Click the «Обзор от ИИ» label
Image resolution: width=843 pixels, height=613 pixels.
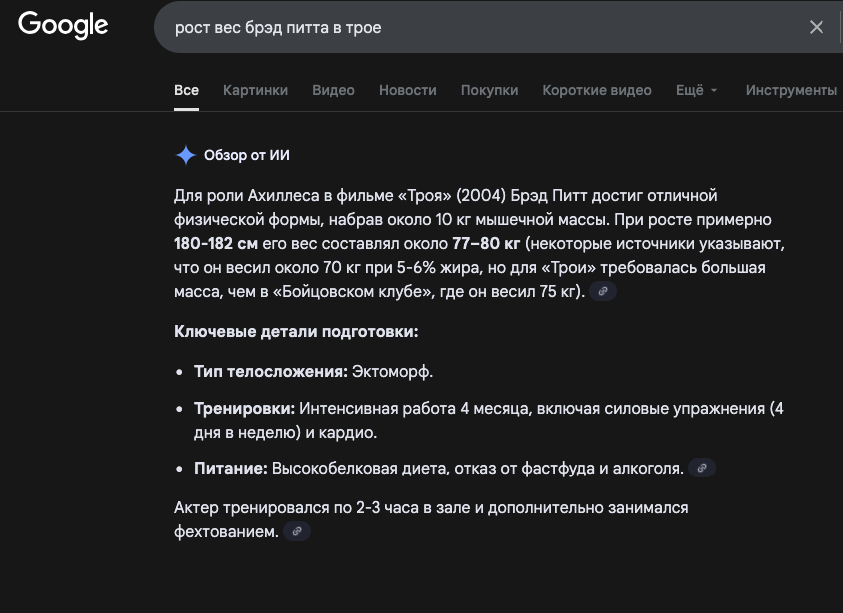246,155
